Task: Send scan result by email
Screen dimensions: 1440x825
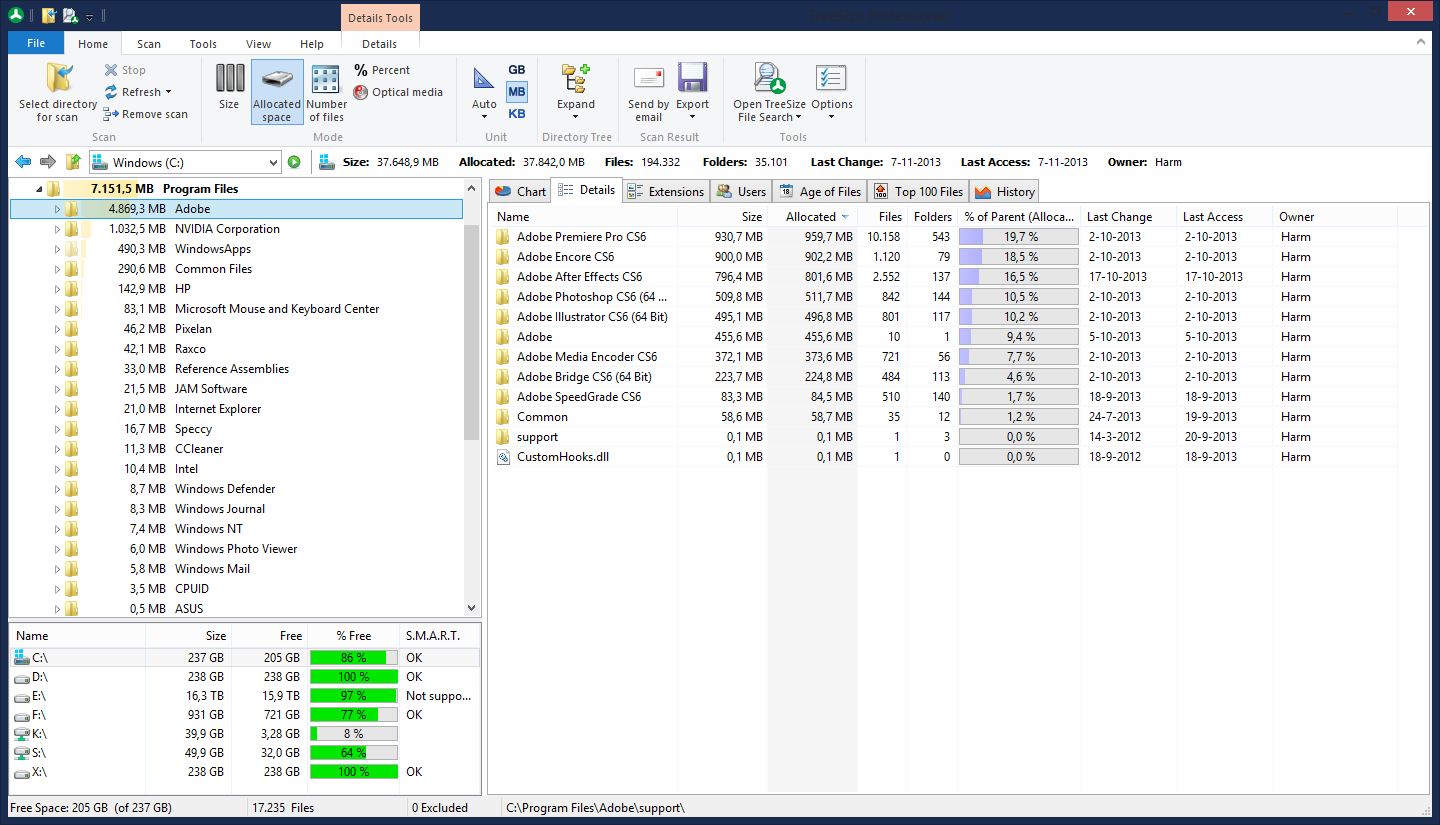Action: coord(648,92)
